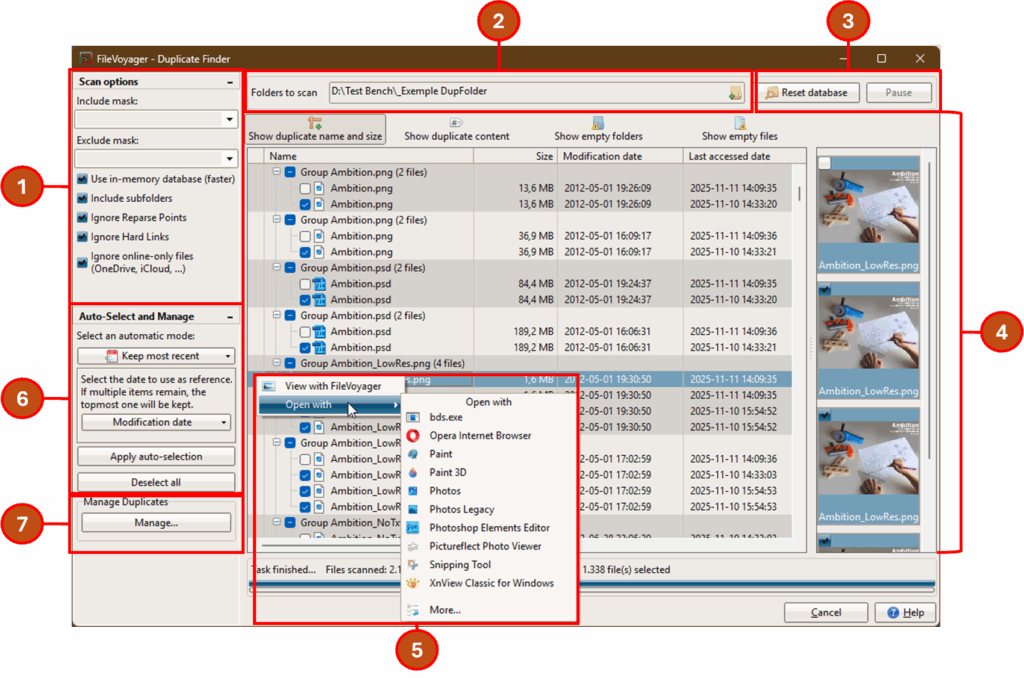Click the scan progress bar
The height and width of the screenshot is (678, 1024).
pos(590,586)
